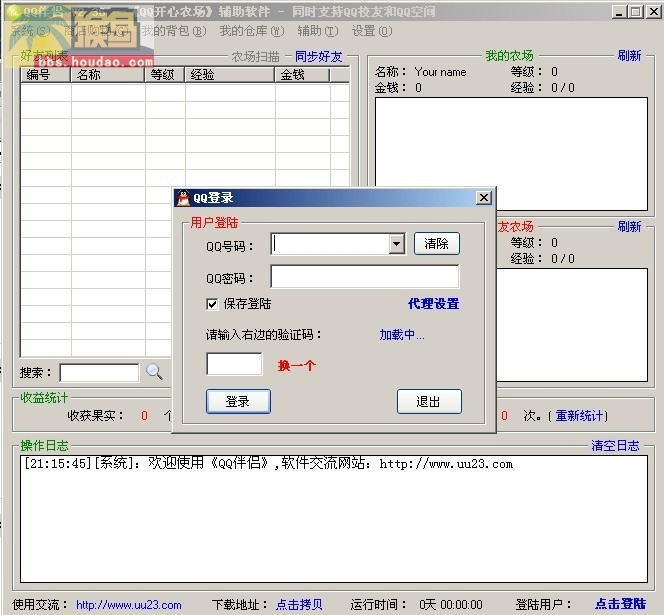Toggle the 保存登陆 checkbox
664x615 pixels.
[x=212, y=304]
